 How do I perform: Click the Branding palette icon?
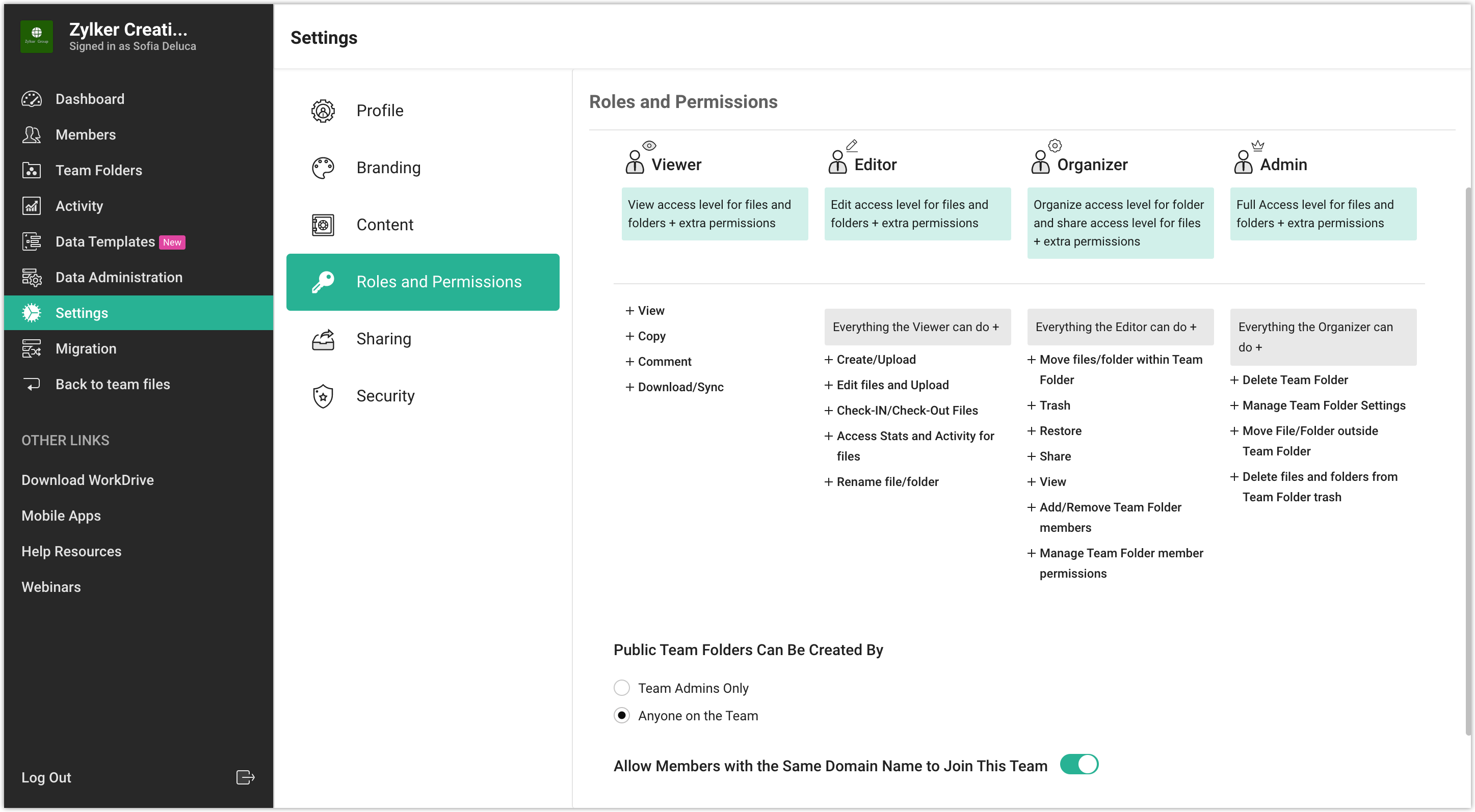pos(323,168)
